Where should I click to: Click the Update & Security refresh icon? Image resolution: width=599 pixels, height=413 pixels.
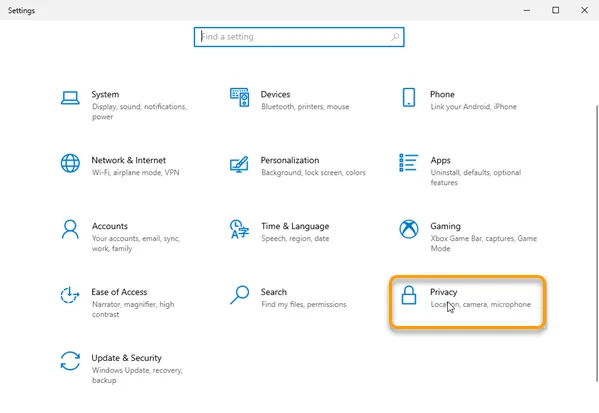pos(70,361)
